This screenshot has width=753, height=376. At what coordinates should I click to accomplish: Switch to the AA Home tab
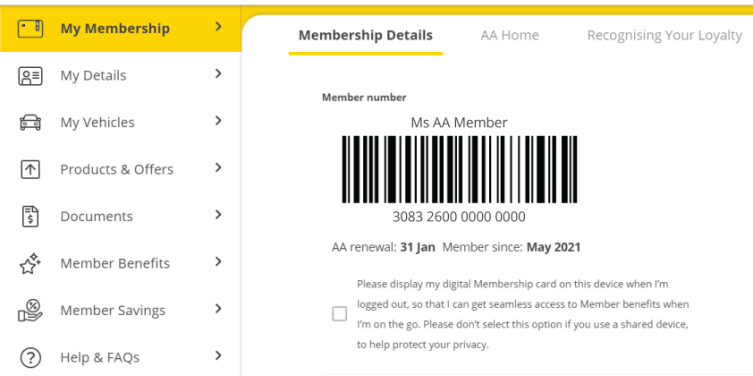510,35
